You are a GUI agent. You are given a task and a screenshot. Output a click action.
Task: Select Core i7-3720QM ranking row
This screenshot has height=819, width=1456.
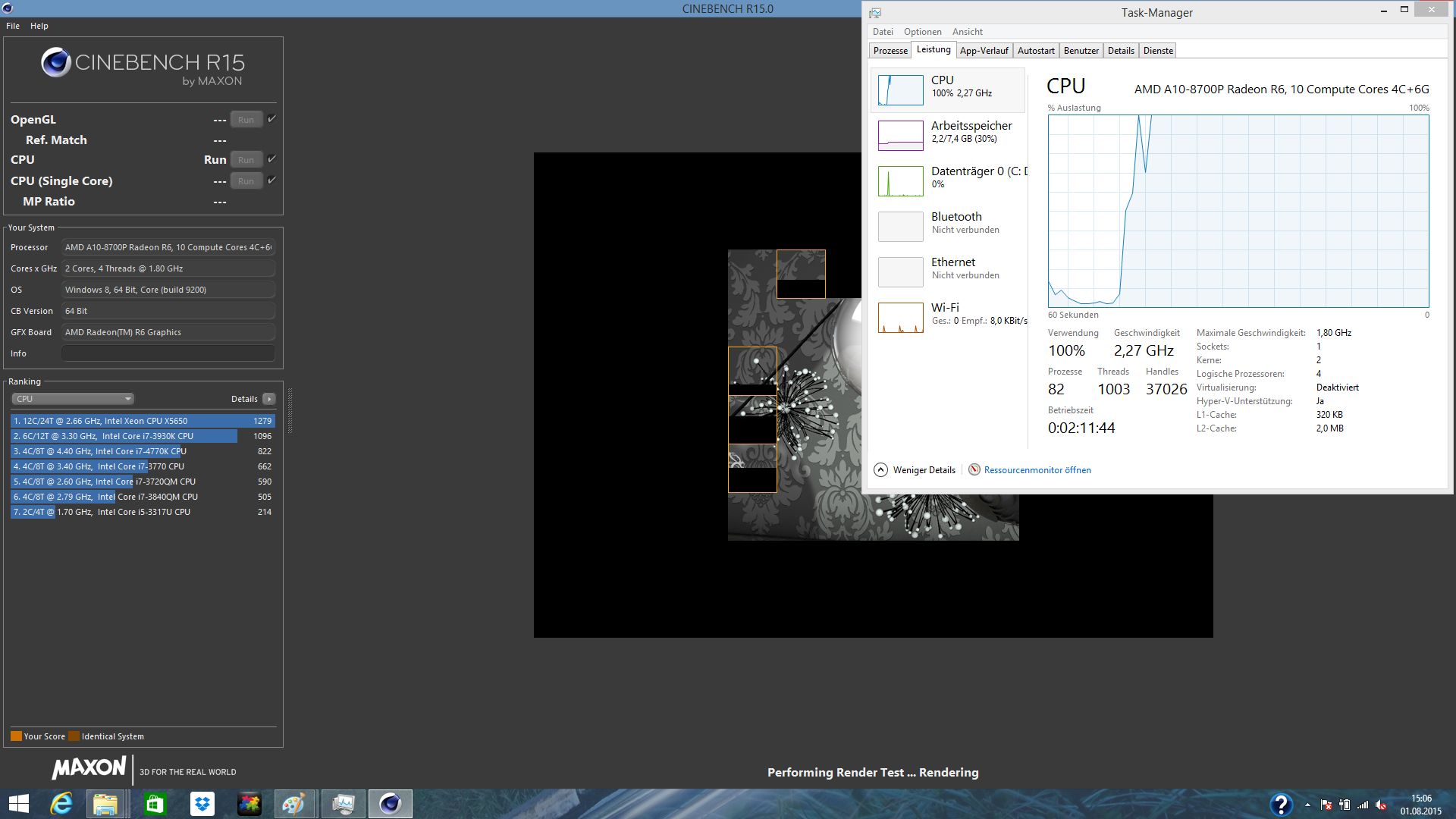143,482
